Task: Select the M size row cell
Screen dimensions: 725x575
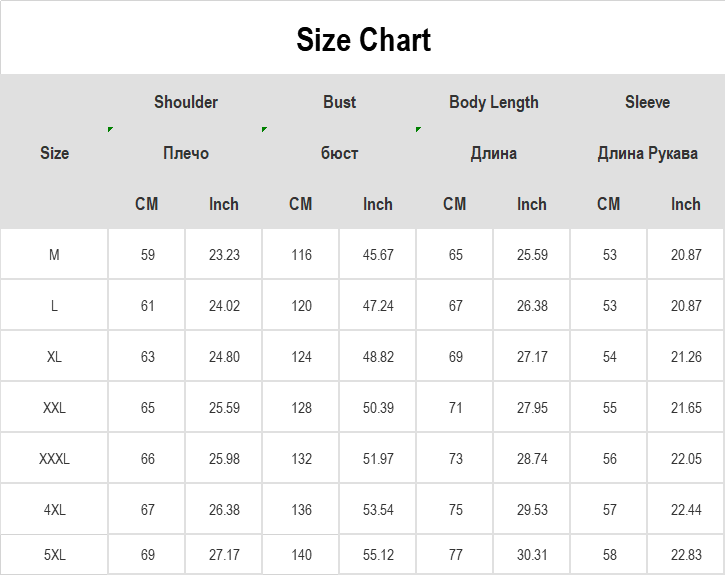Action: point(54,254)
